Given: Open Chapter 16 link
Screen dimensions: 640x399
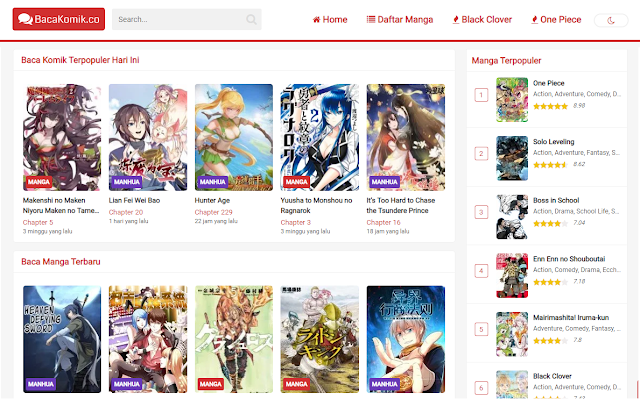Looking at the screenshot, I should tap(383, 222).
